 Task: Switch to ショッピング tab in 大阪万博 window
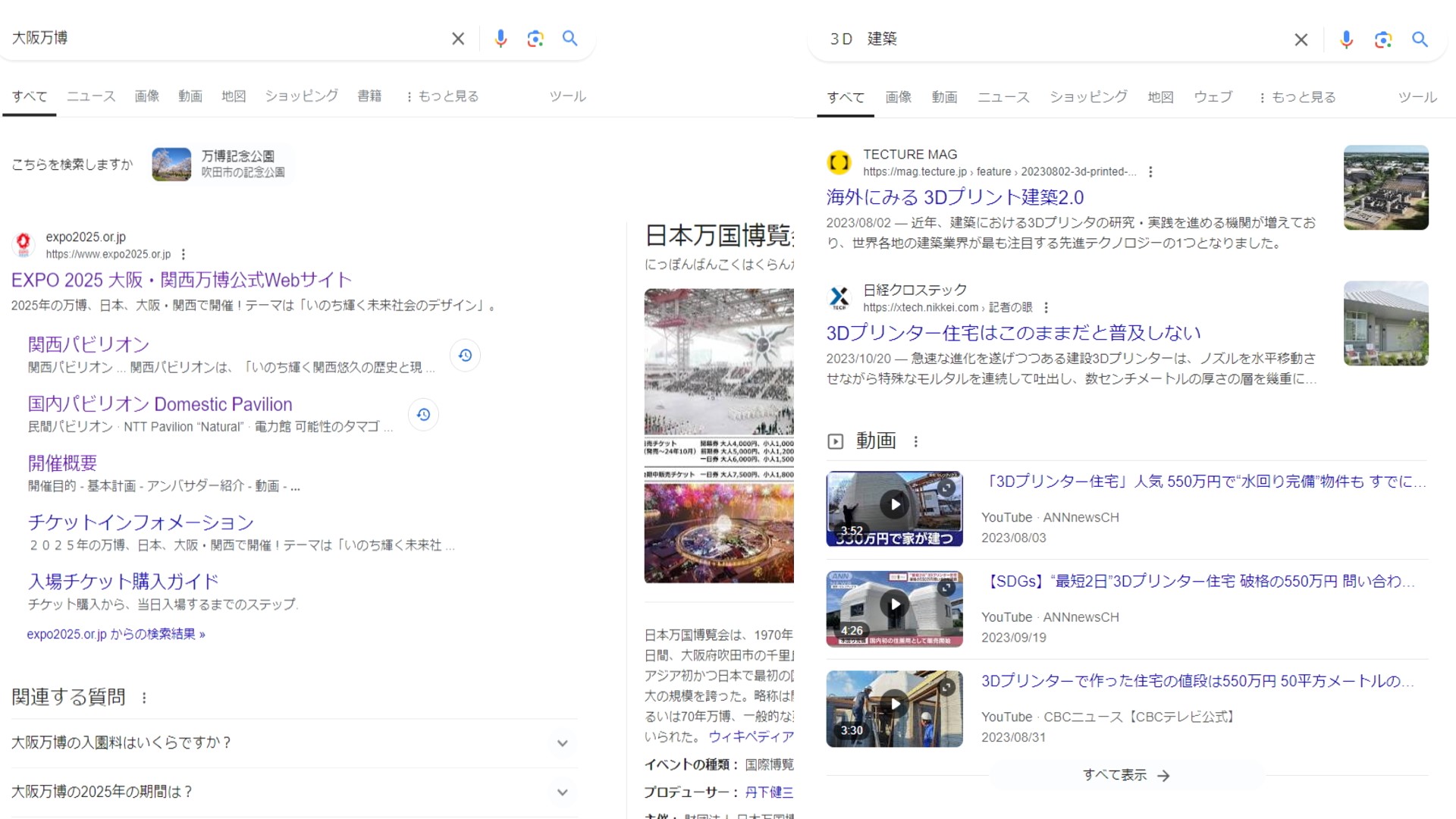point(301,96)
